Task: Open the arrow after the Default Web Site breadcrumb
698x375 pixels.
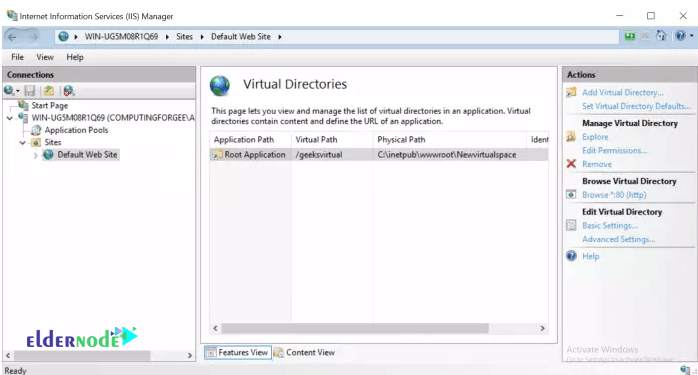Action: [x=280, y=37]
